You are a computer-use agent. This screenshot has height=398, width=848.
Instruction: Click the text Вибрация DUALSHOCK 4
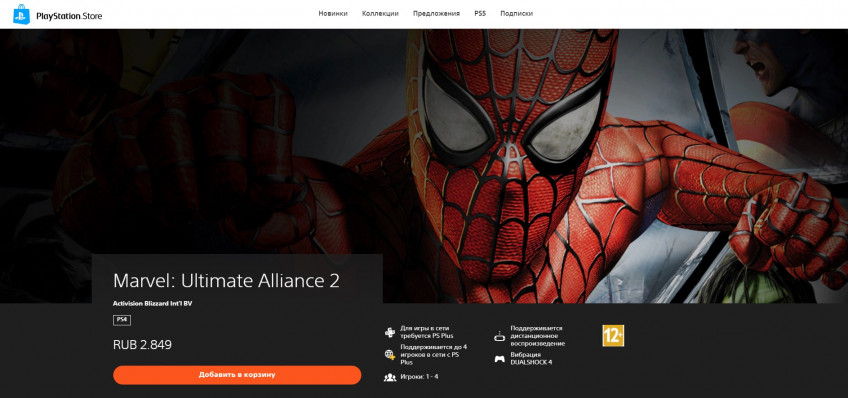tap(531, 359)
